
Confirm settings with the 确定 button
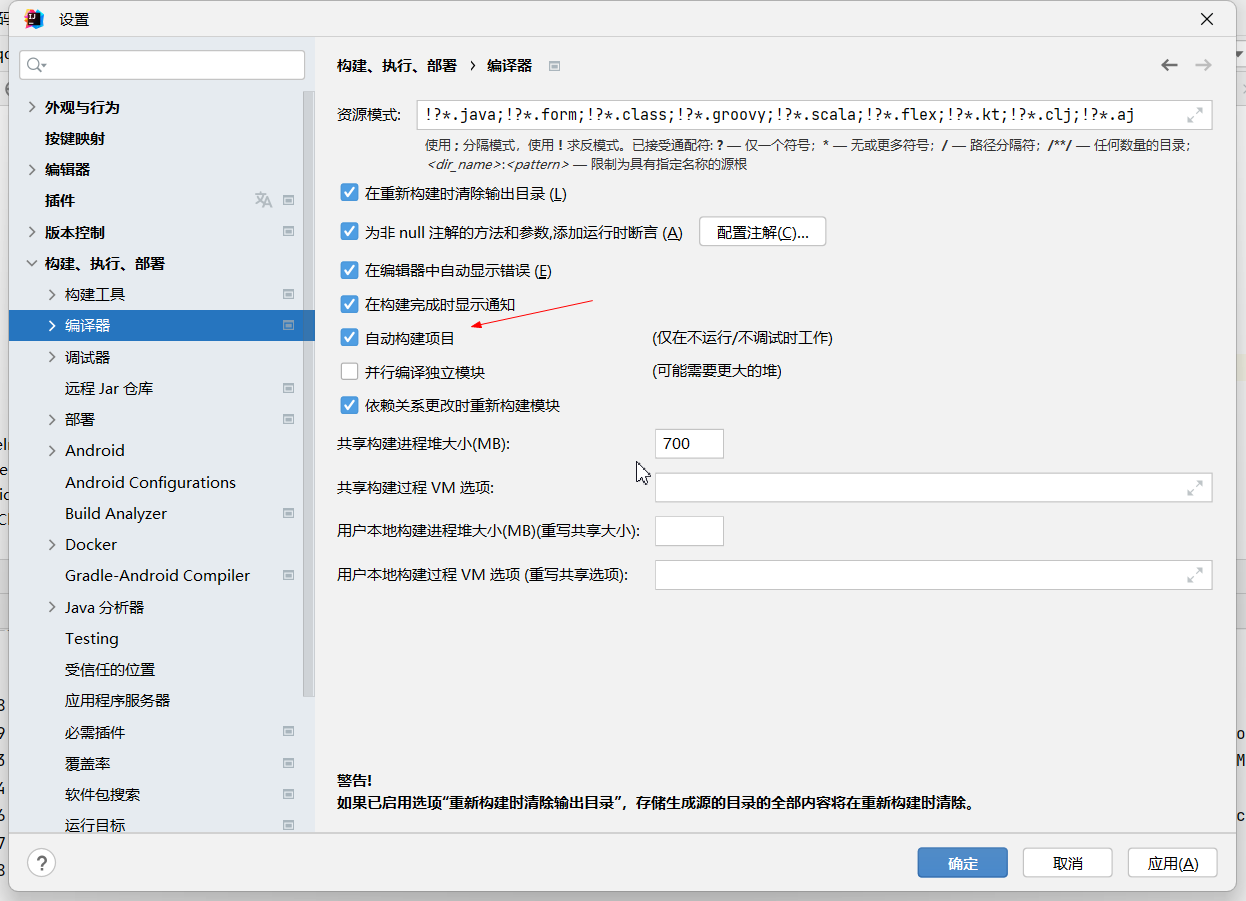coord(963,863)
